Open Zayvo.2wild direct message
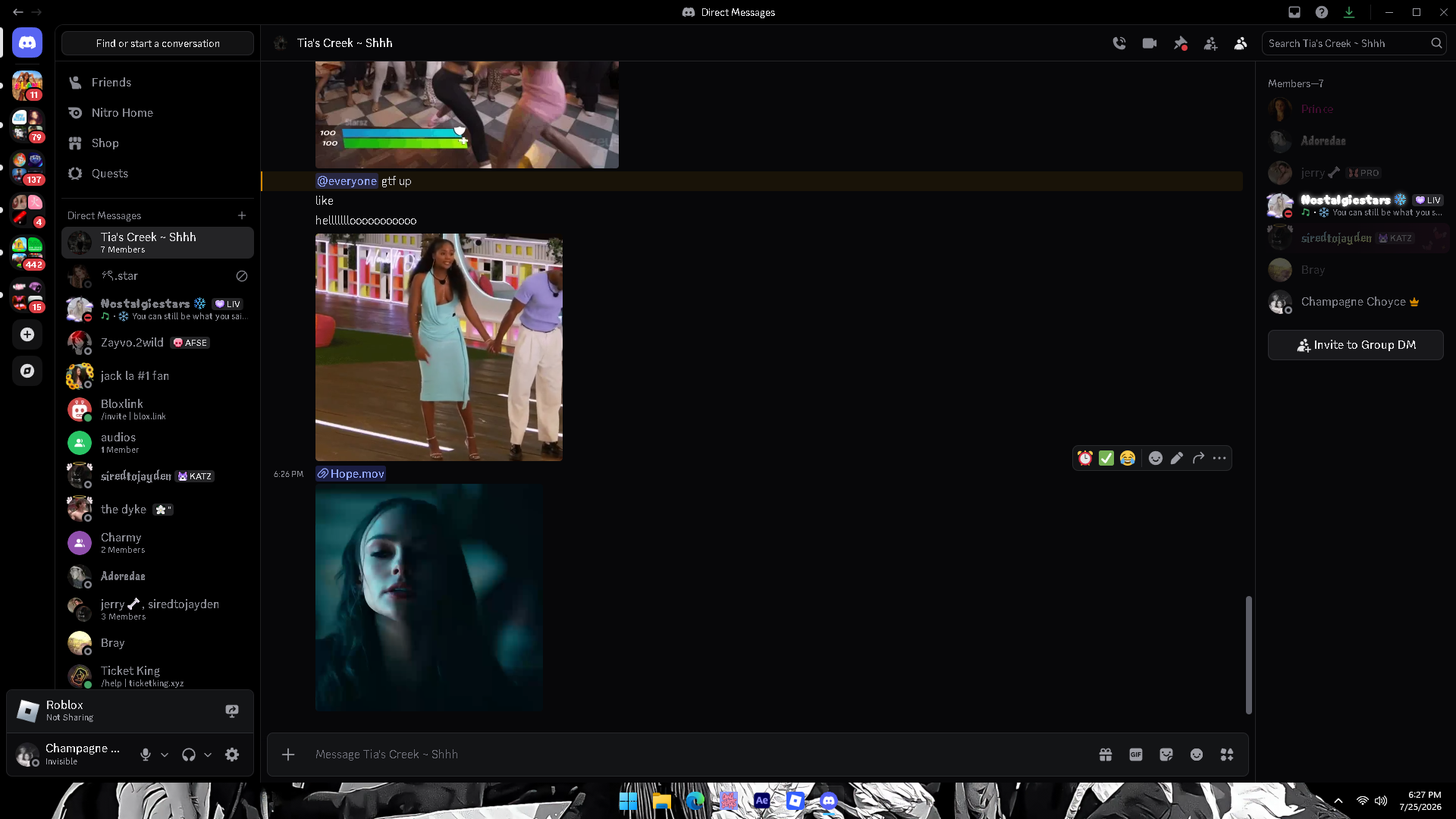 (158, 343)
